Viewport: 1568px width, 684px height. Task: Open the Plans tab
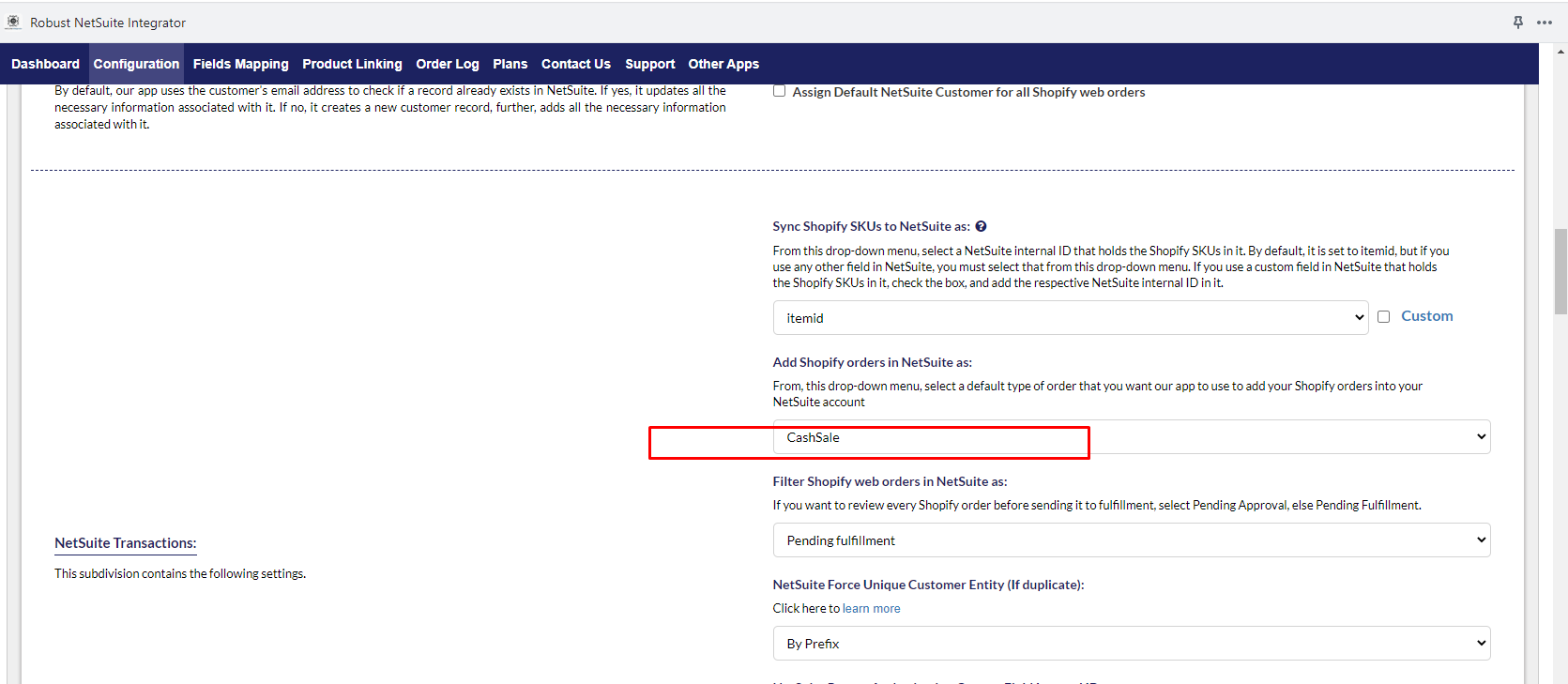pyautogui.click(x=510, y=64)
